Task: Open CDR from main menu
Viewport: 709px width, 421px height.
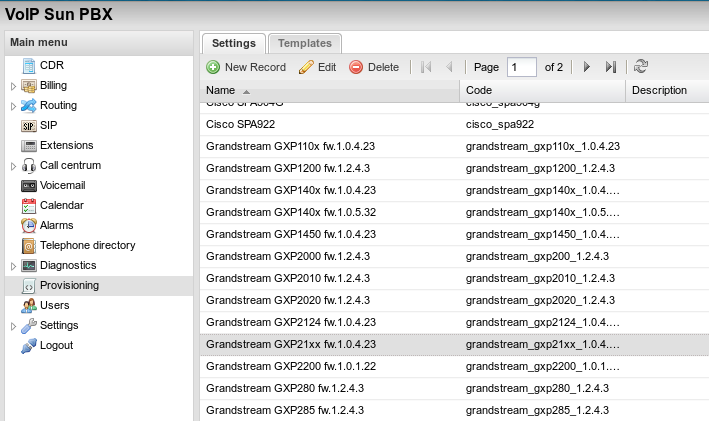Action: [x=52, y=66]
